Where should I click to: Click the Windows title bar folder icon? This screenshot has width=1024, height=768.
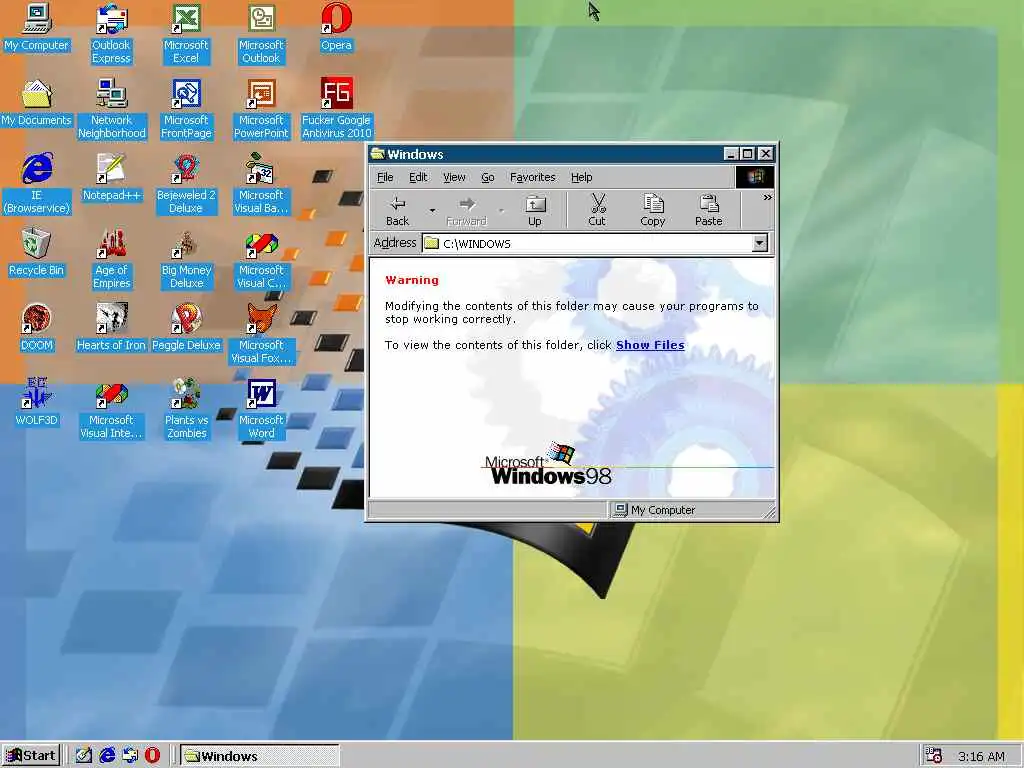pos(377,153)
